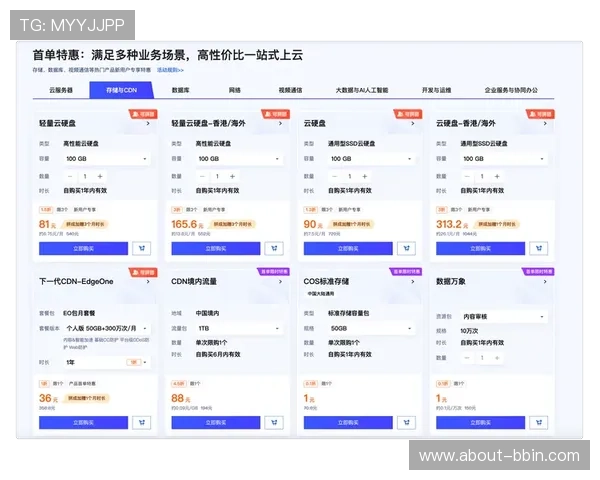
Task: Open EdgeOne 套餐版本 dropdown
Action: click(x=106, y=328)
